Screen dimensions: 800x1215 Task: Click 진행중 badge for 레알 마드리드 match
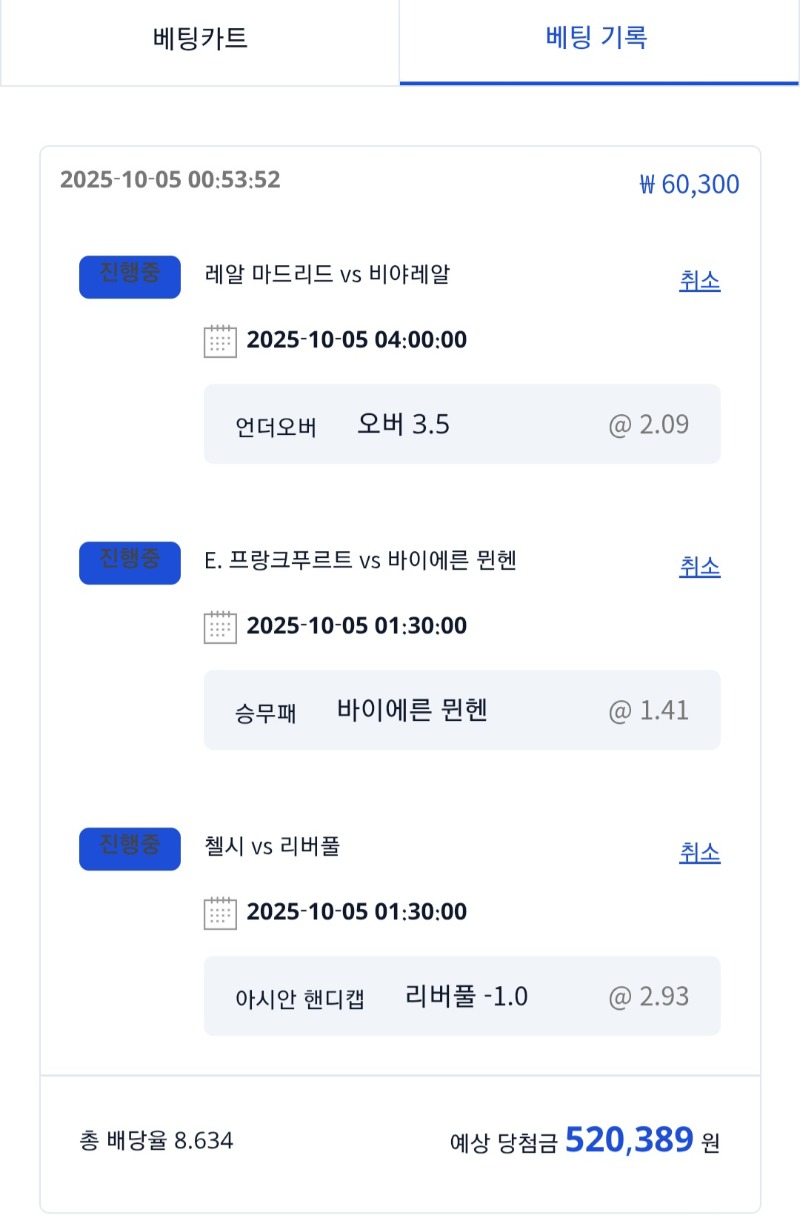[130, 277]
